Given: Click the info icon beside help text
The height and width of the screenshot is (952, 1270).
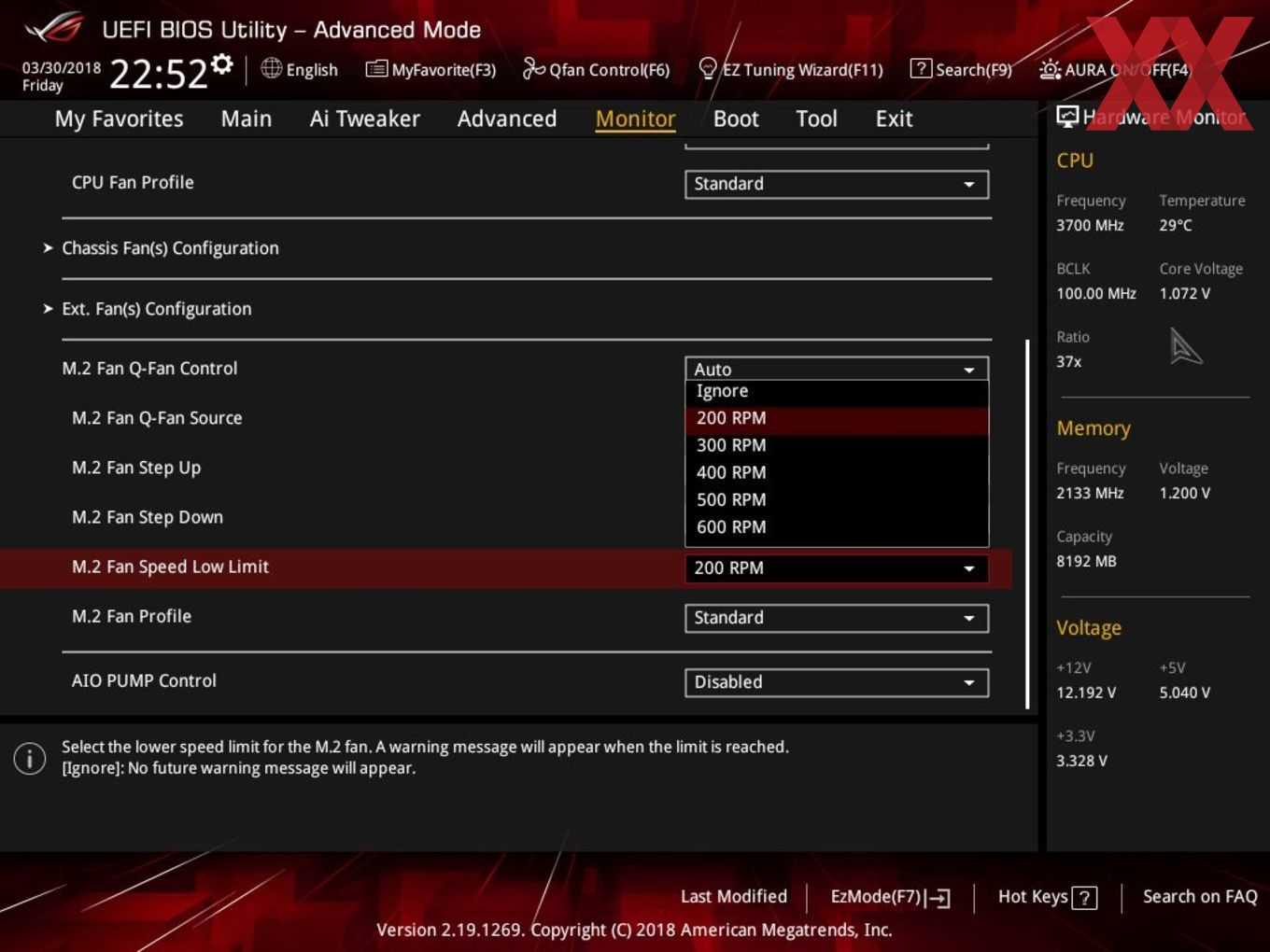Looking at the screenshot, I should [30, 758].
